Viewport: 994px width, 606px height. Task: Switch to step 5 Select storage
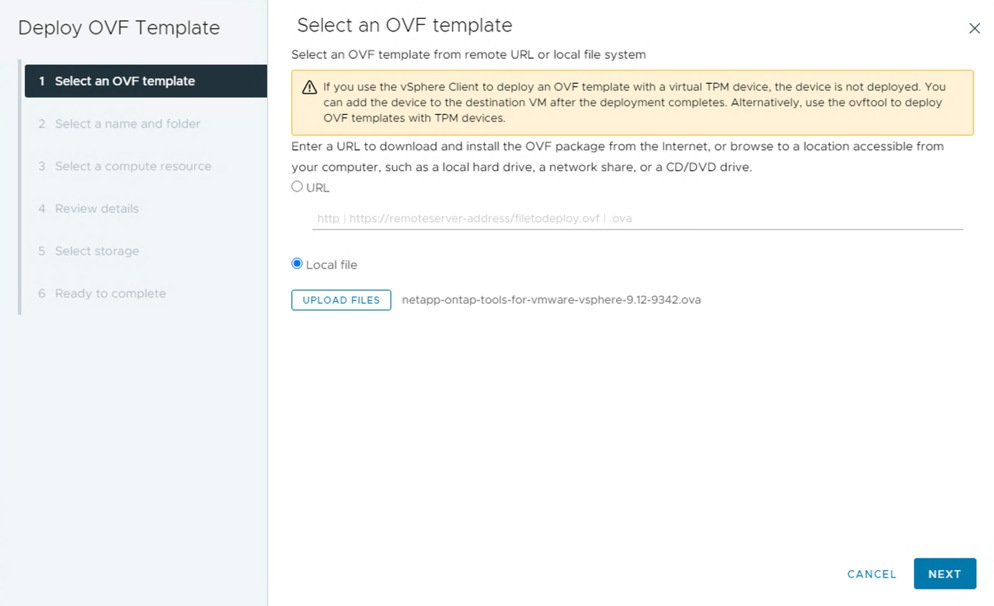point(96,251)
